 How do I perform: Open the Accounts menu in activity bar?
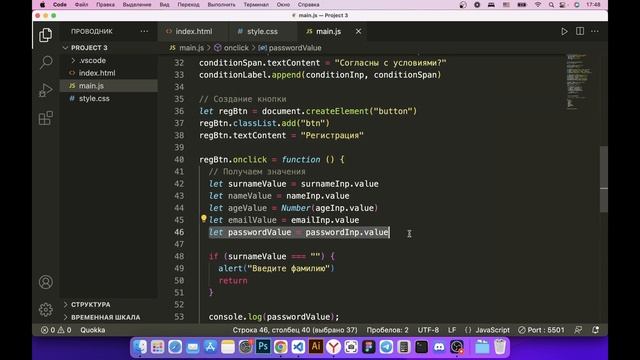coord(46,282)
